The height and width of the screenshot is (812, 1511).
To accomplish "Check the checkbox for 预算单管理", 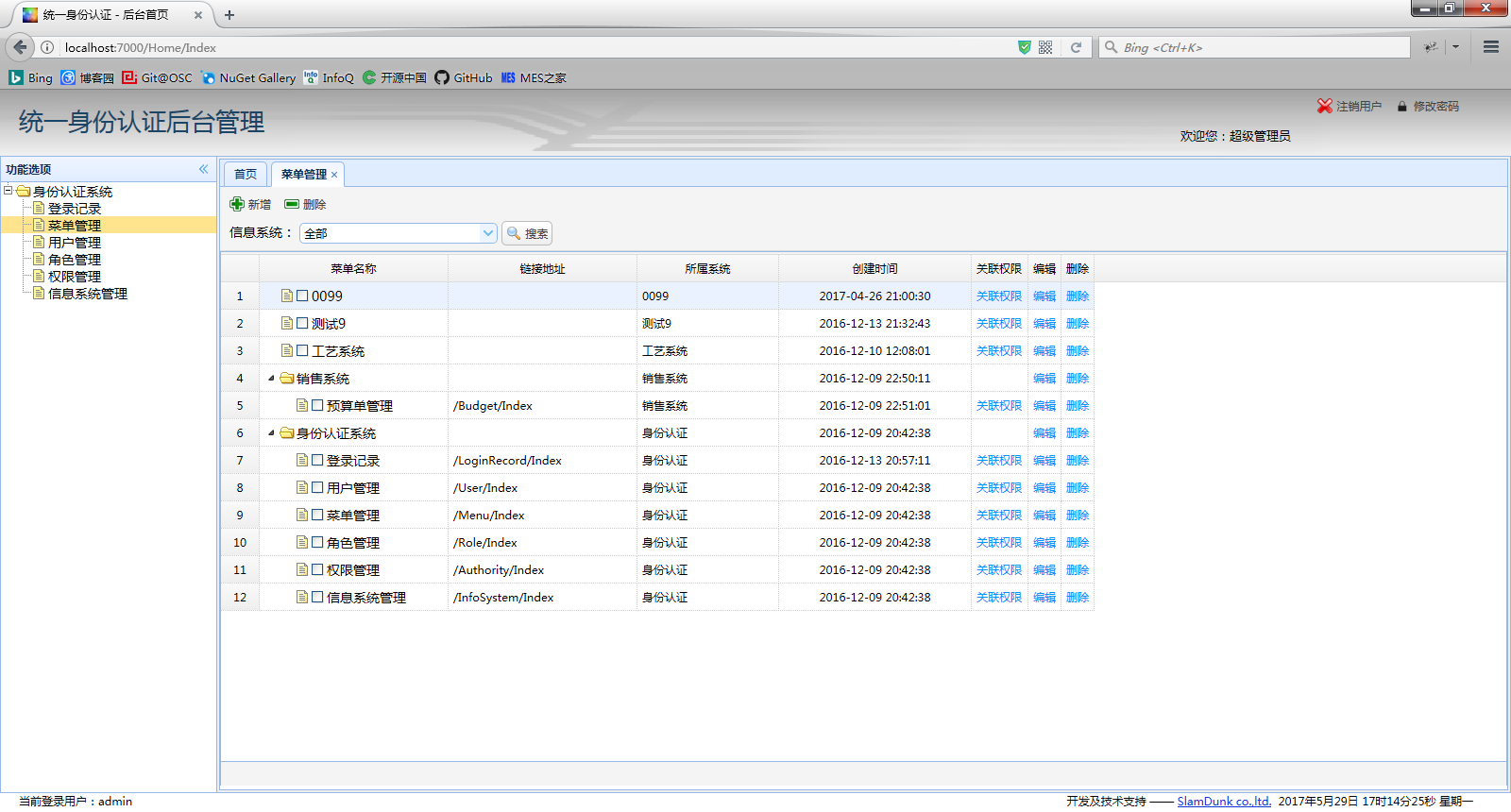I will [x=317, y=405].
